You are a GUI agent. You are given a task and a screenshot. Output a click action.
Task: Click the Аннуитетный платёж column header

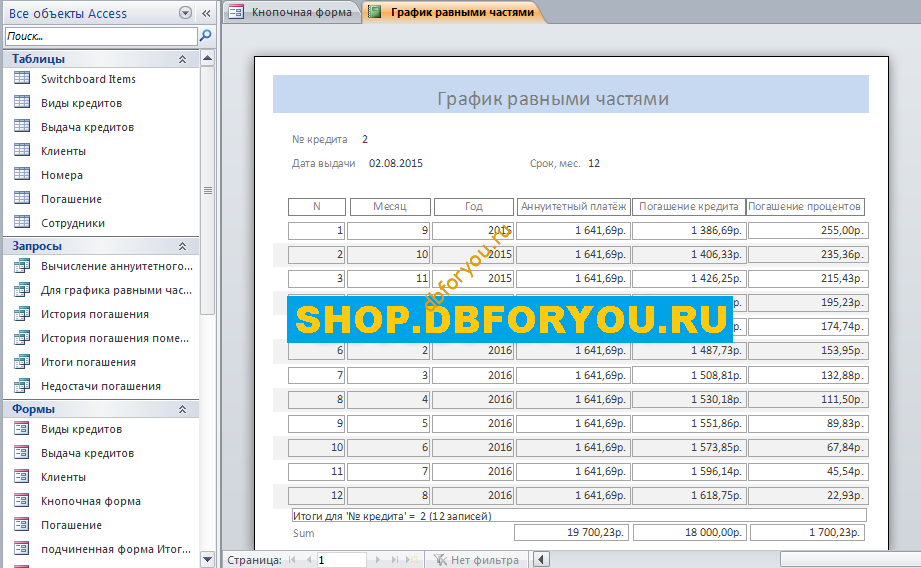(573, 207)
